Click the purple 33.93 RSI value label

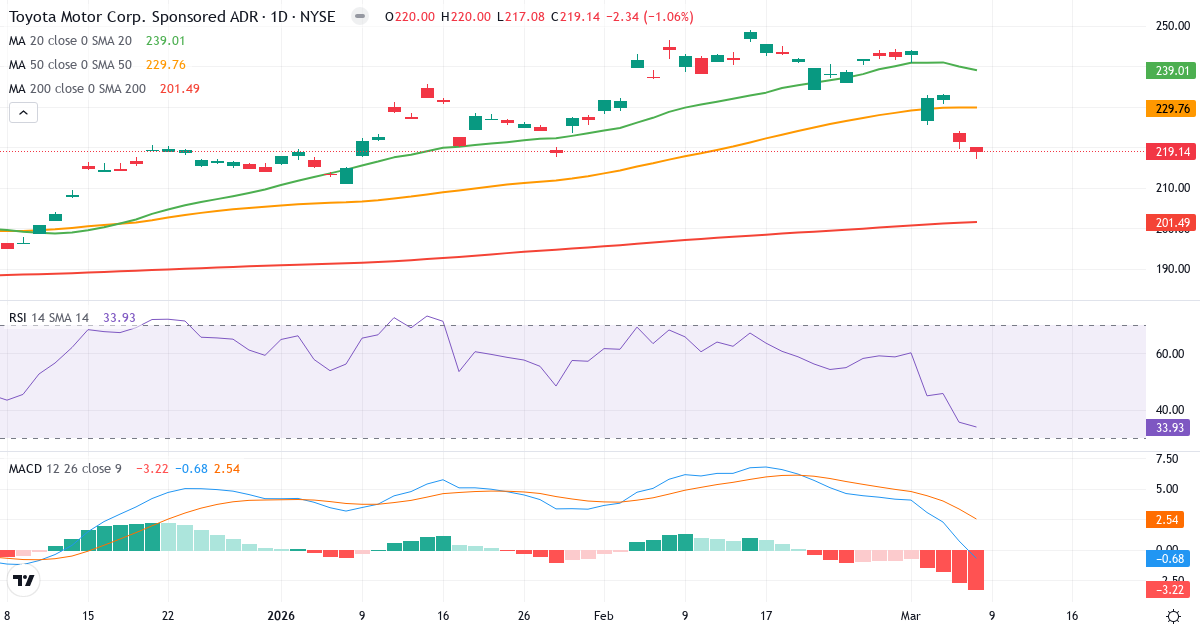1166,428
